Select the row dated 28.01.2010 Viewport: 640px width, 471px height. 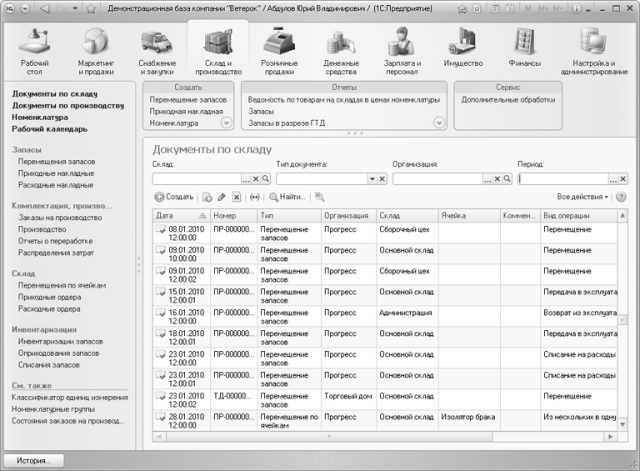tap(385, 421)
